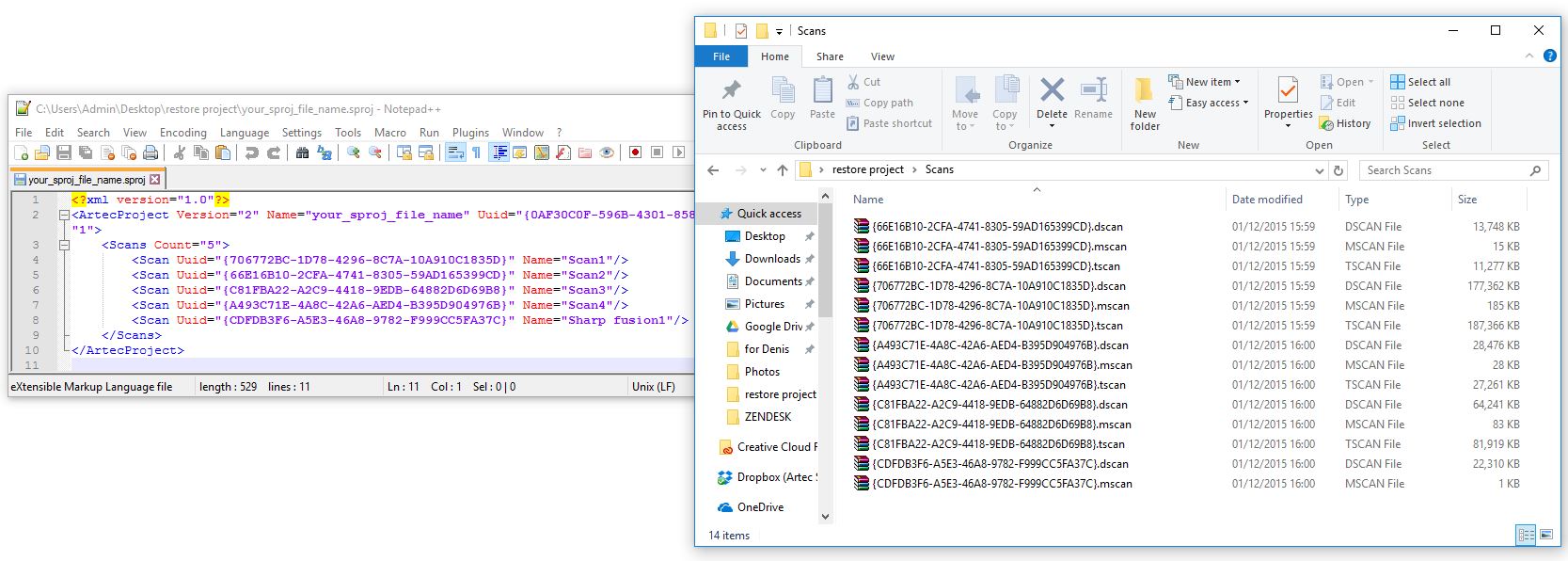Click the Save icon in Notepad++ toolbar
This screenshot has width=1568, height=561.
[x=64, y=152]
